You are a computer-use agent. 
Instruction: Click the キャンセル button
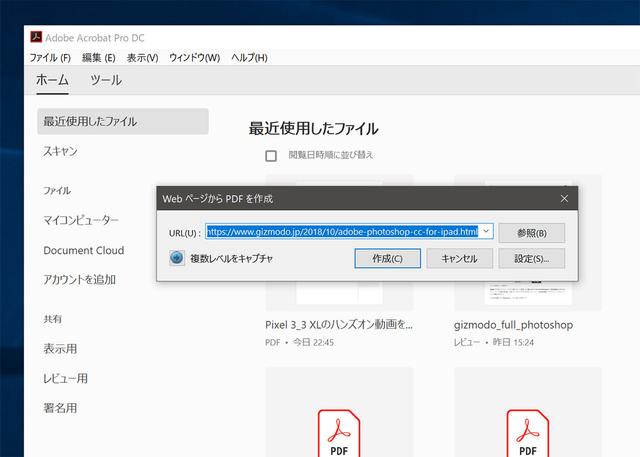pyautogui.click(x=460, y=258)
